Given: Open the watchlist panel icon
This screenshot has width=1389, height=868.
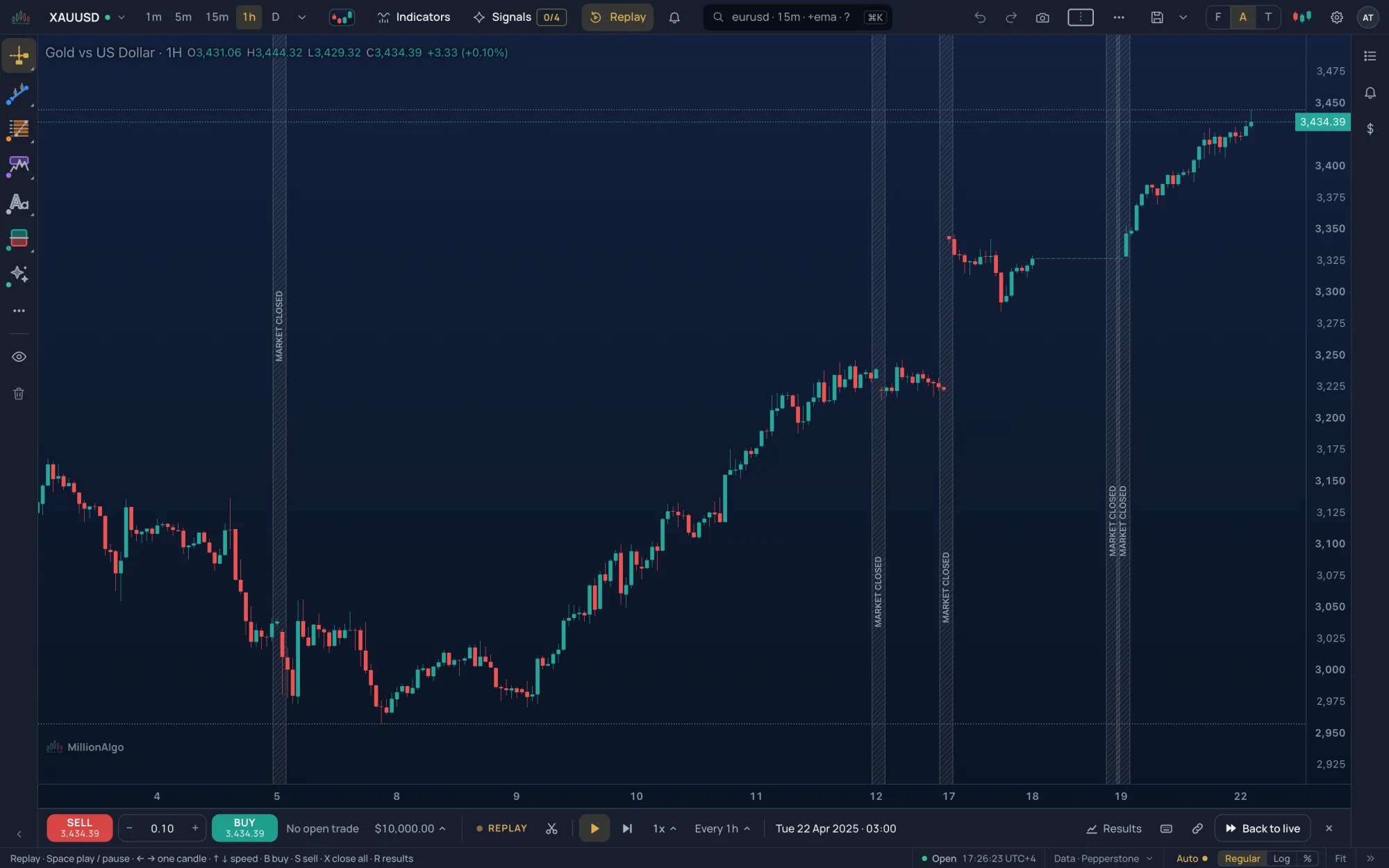Looking at the screenshot, I should [x=1370, y=56].
